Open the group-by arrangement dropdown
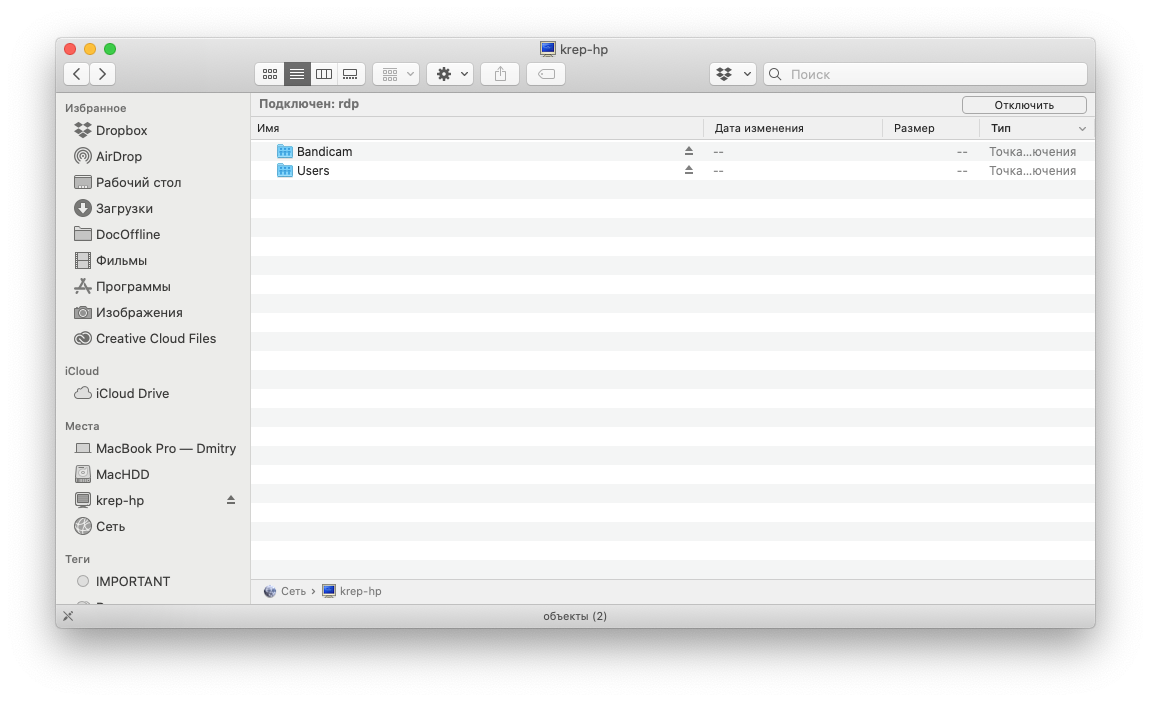The width and height of the screenshot is (1151, 702). click(x=396, y=74)
